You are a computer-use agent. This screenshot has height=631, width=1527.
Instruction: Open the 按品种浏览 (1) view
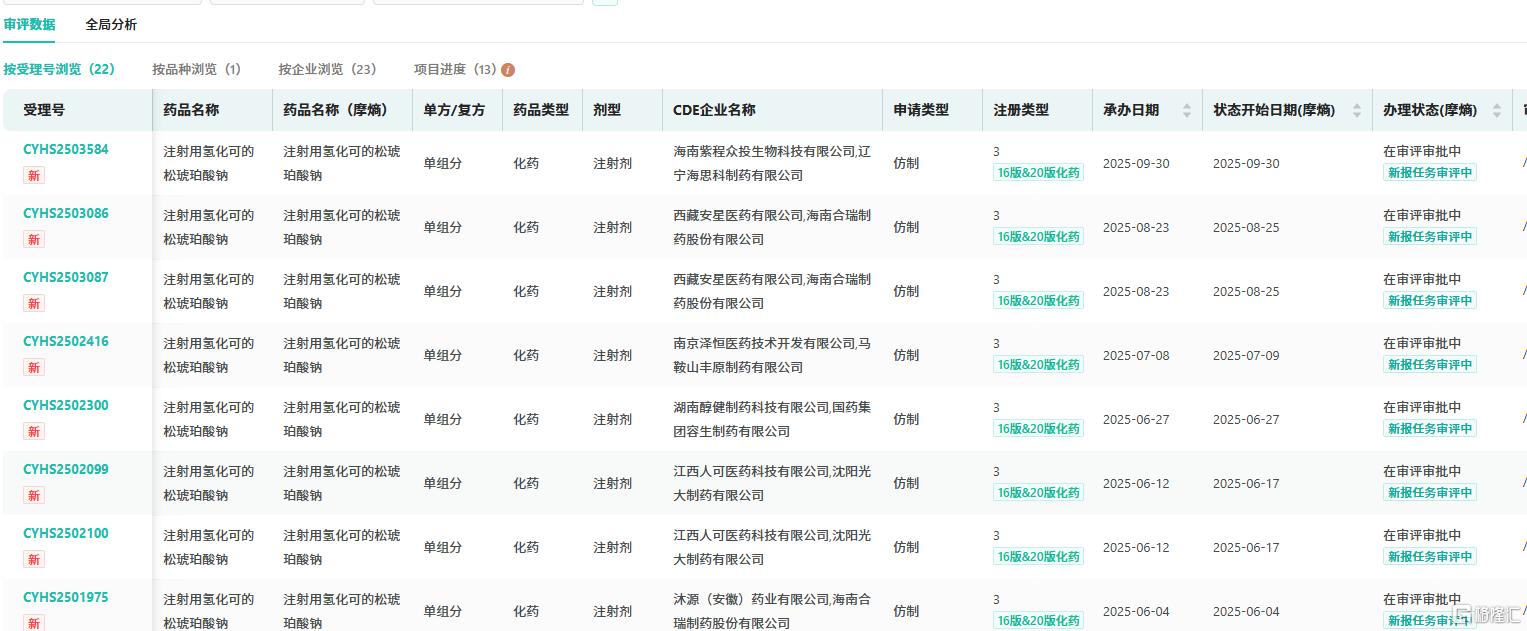tap(196, 70)
